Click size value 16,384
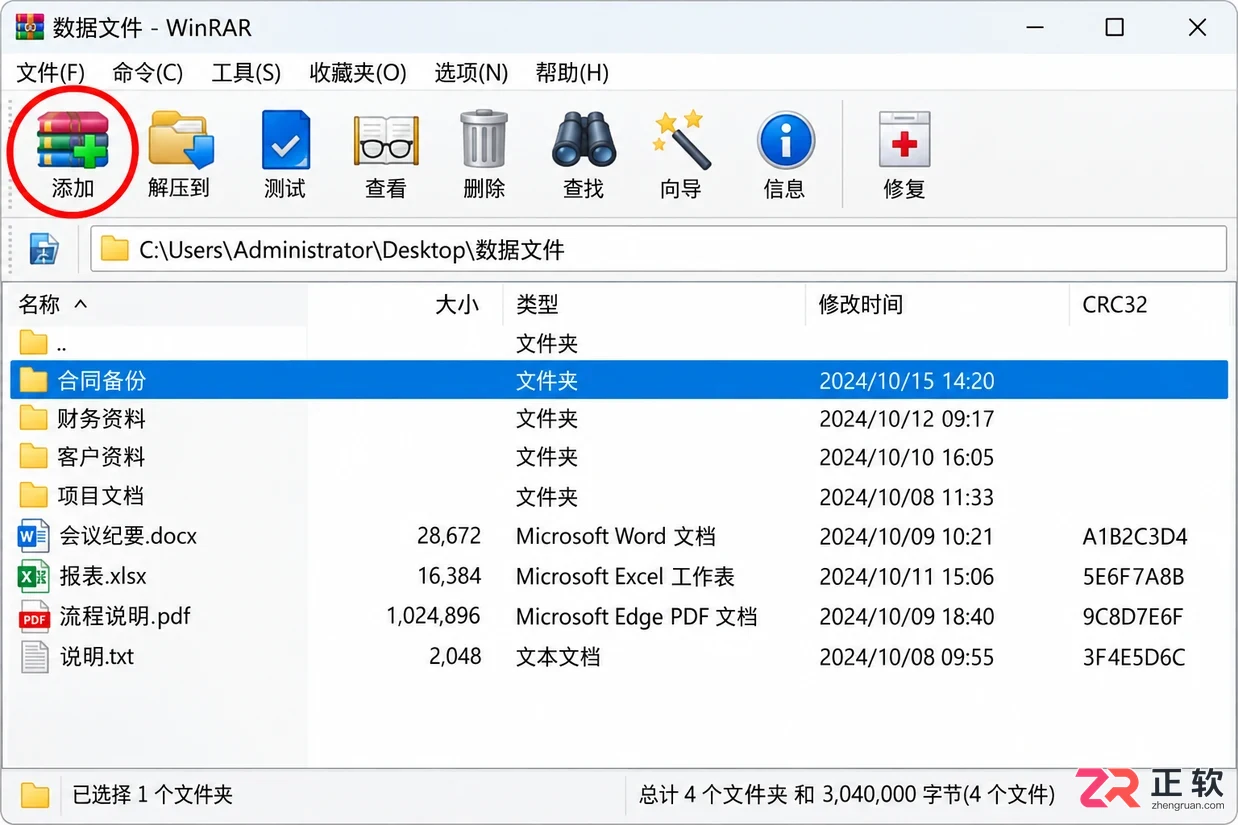The height and width of the screenshot is (825, 1238). (x=449, y=576)
